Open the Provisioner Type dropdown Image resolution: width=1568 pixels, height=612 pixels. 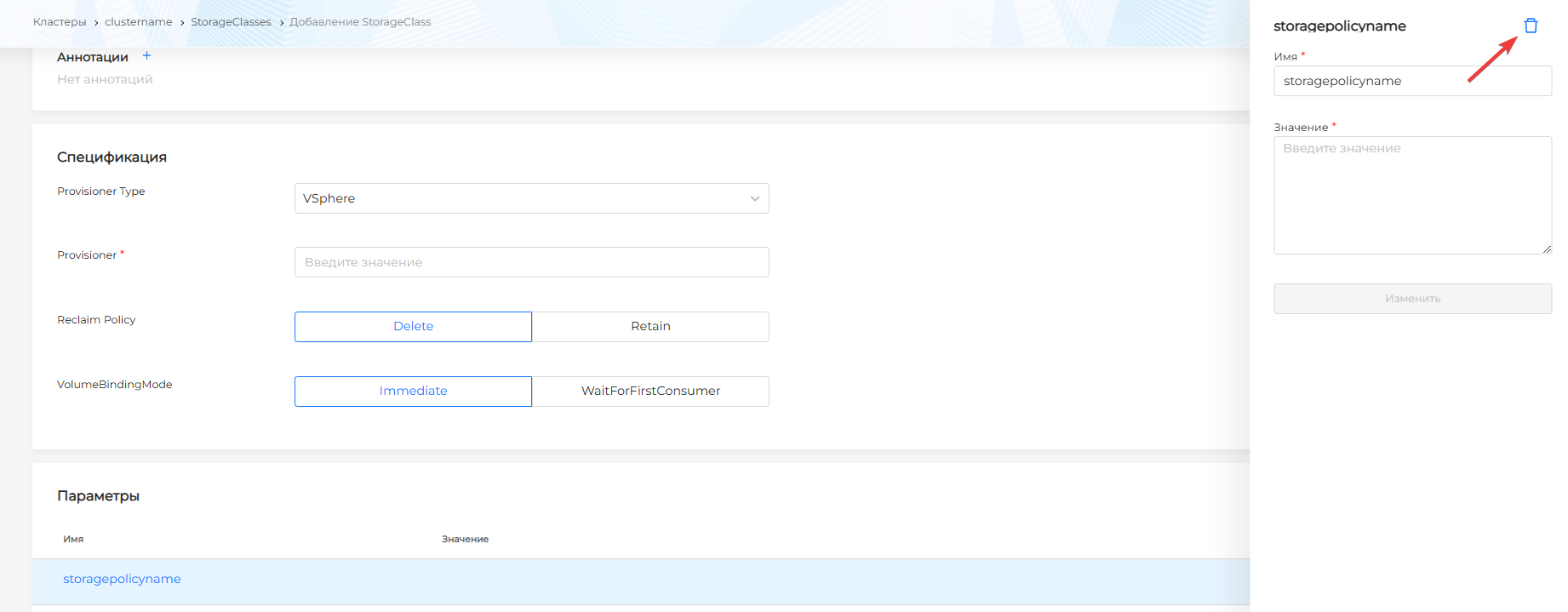click(531, 198)
